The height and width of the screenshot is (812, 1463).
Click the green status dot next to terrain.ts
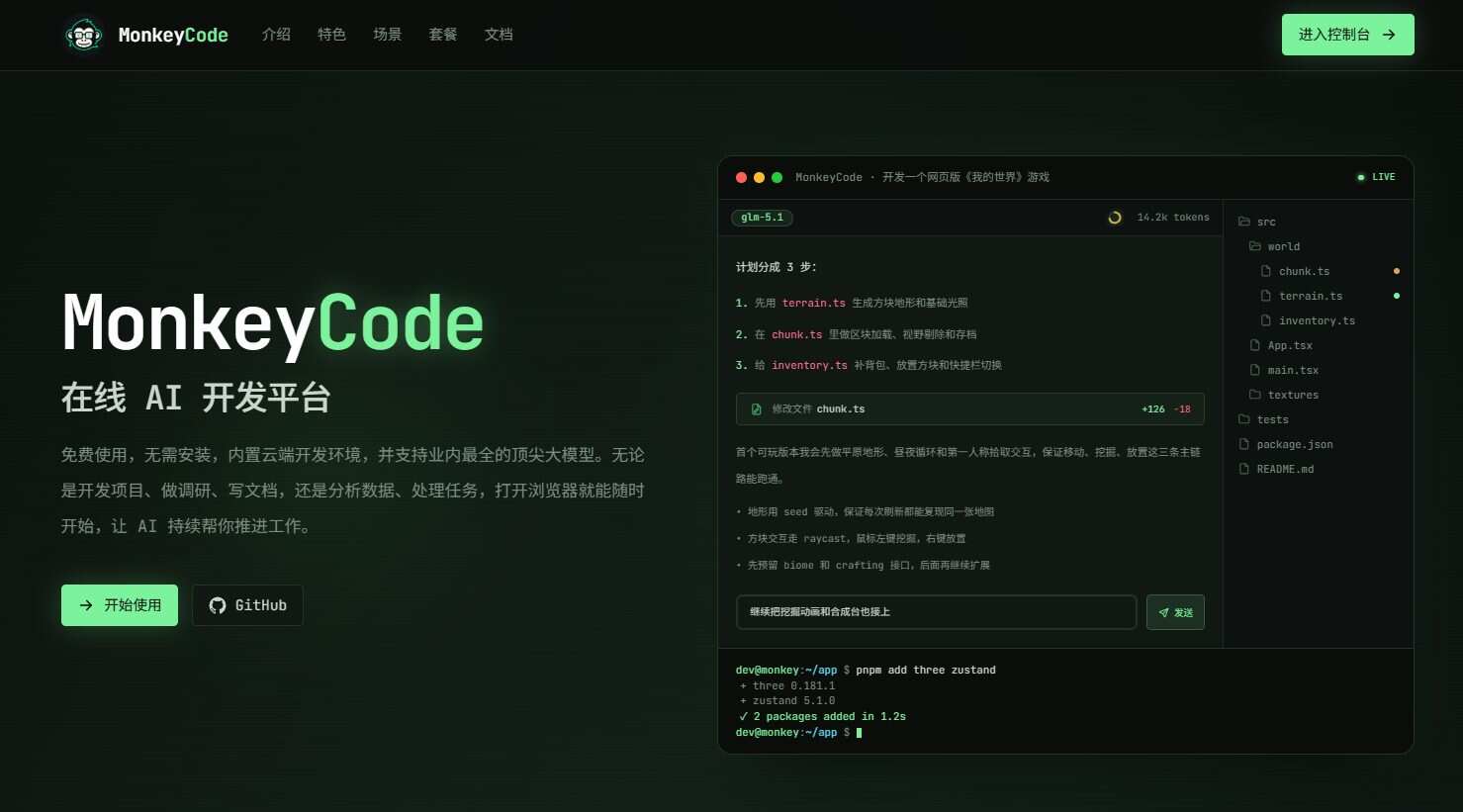[x=1396, y=296]
